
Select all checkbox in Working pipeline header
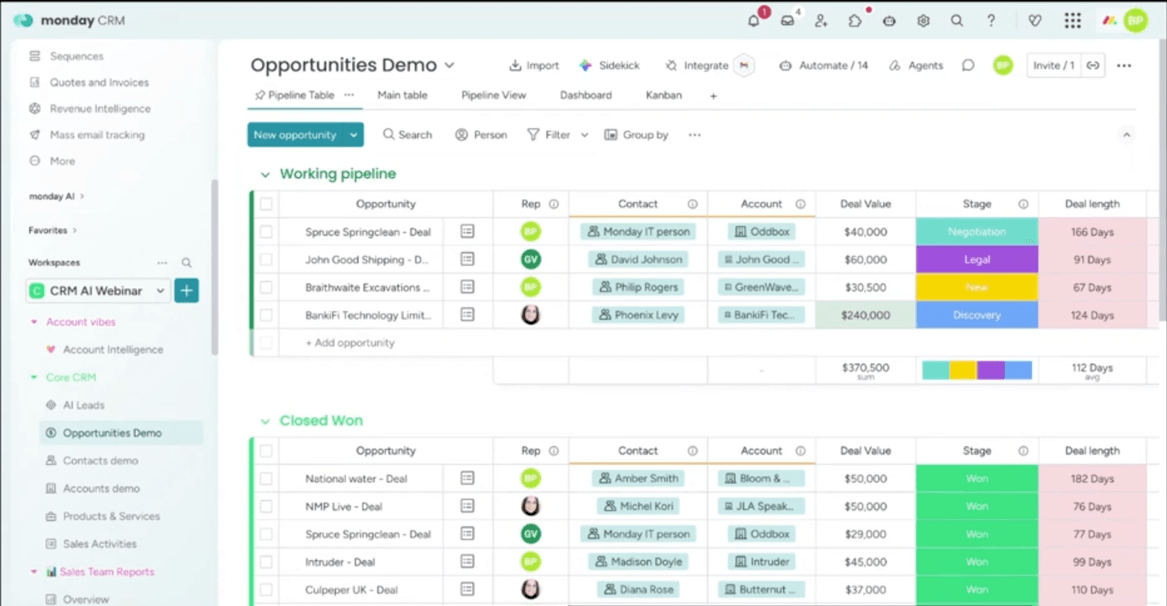point(266,204)
